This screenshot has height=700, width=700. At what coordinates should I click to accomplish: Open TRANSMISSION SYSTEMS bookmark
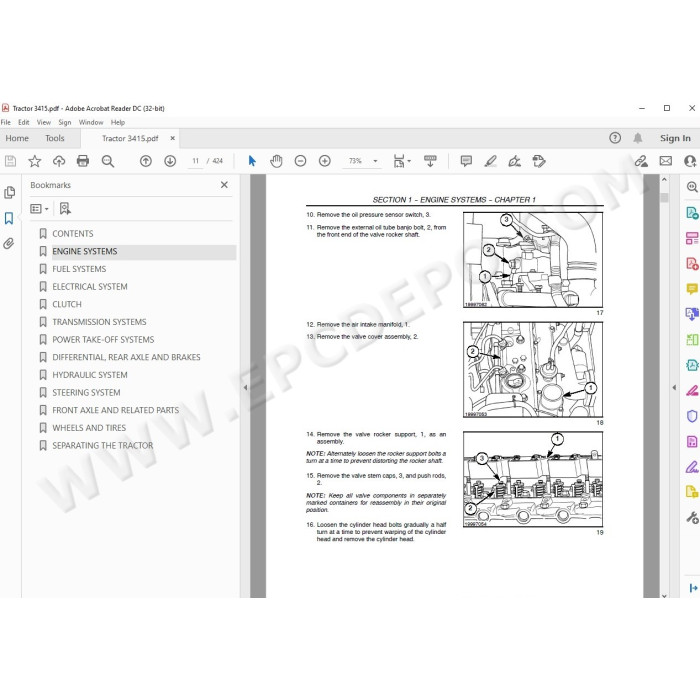[99, 322]
